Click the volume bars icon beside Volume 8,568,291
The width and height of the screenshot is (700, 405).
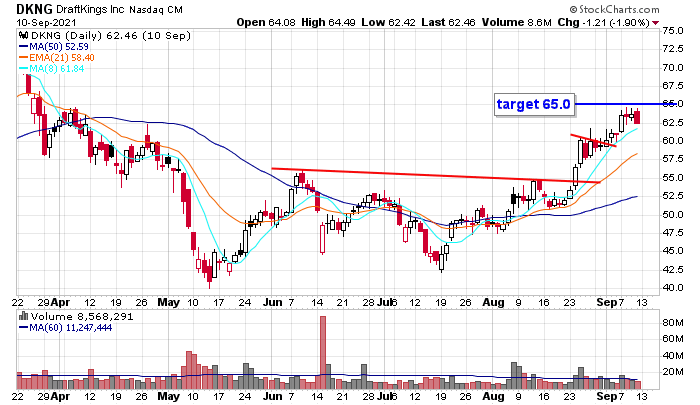click(x=23, y=317)
